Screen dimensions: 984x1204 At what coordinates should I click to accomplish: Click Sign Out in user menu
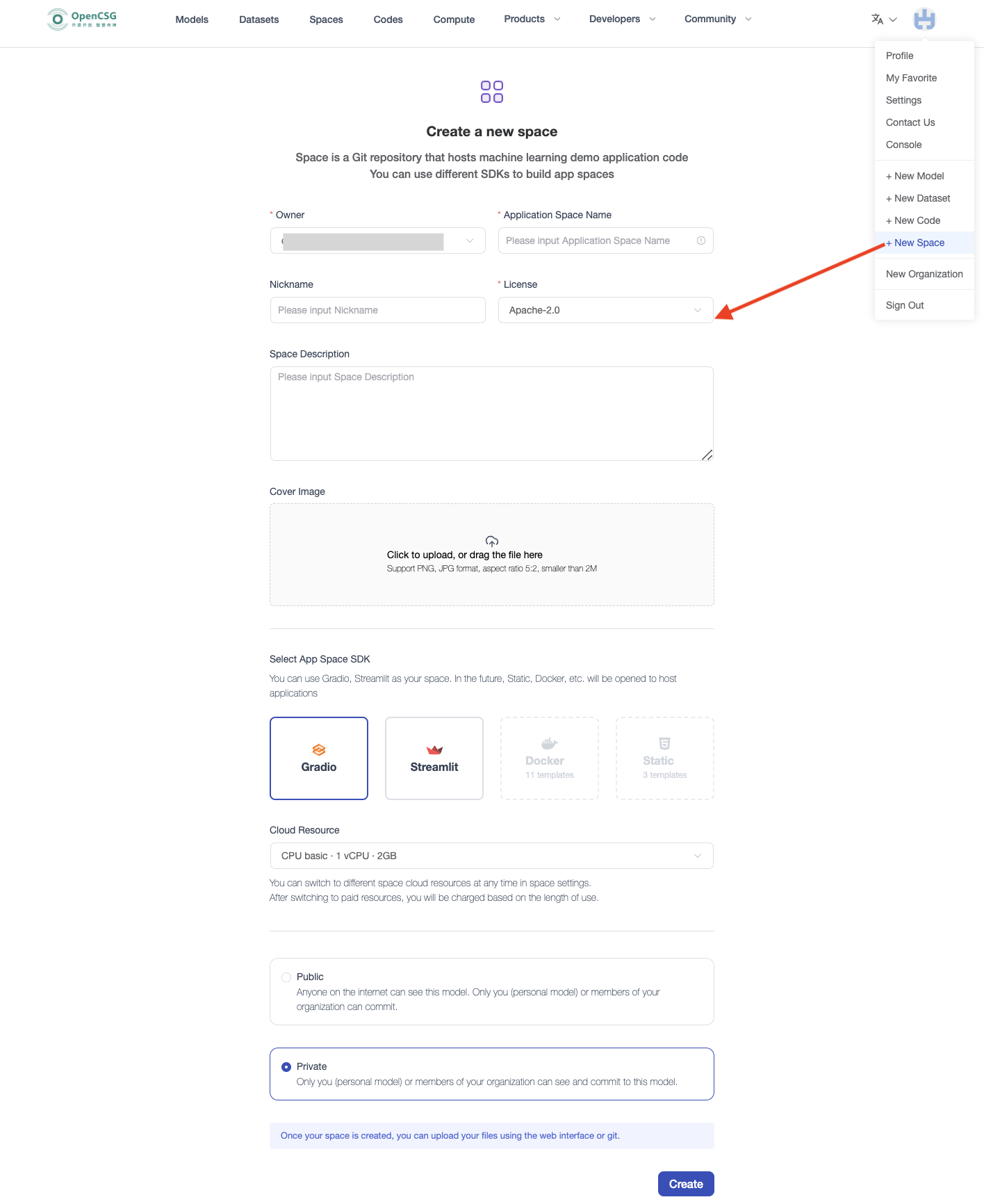905,305
